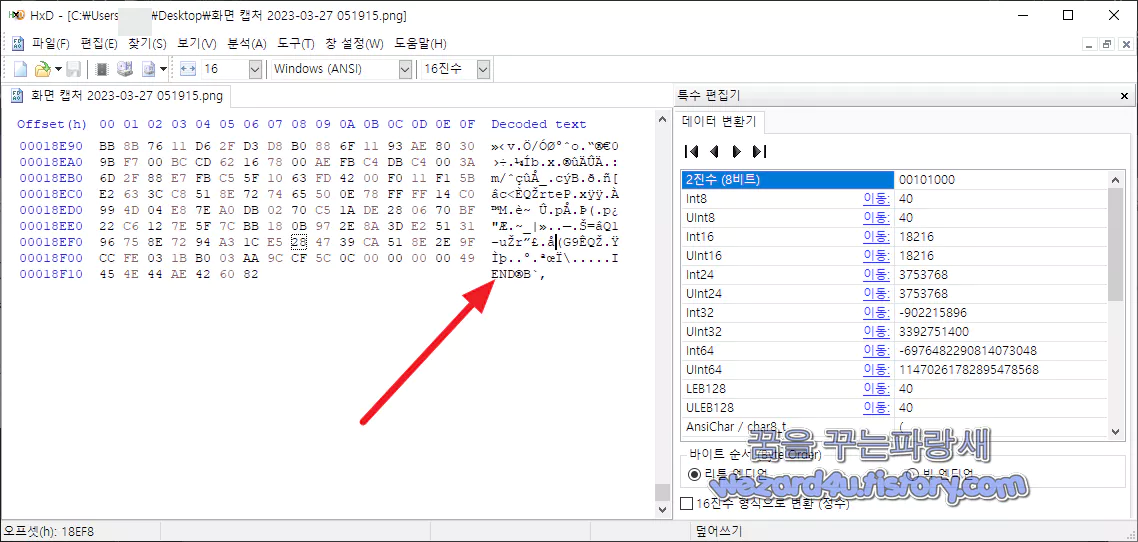The image size is (1138, 542).
Task: Select Int32 value -902215896
Action: (x=933, y=313)
